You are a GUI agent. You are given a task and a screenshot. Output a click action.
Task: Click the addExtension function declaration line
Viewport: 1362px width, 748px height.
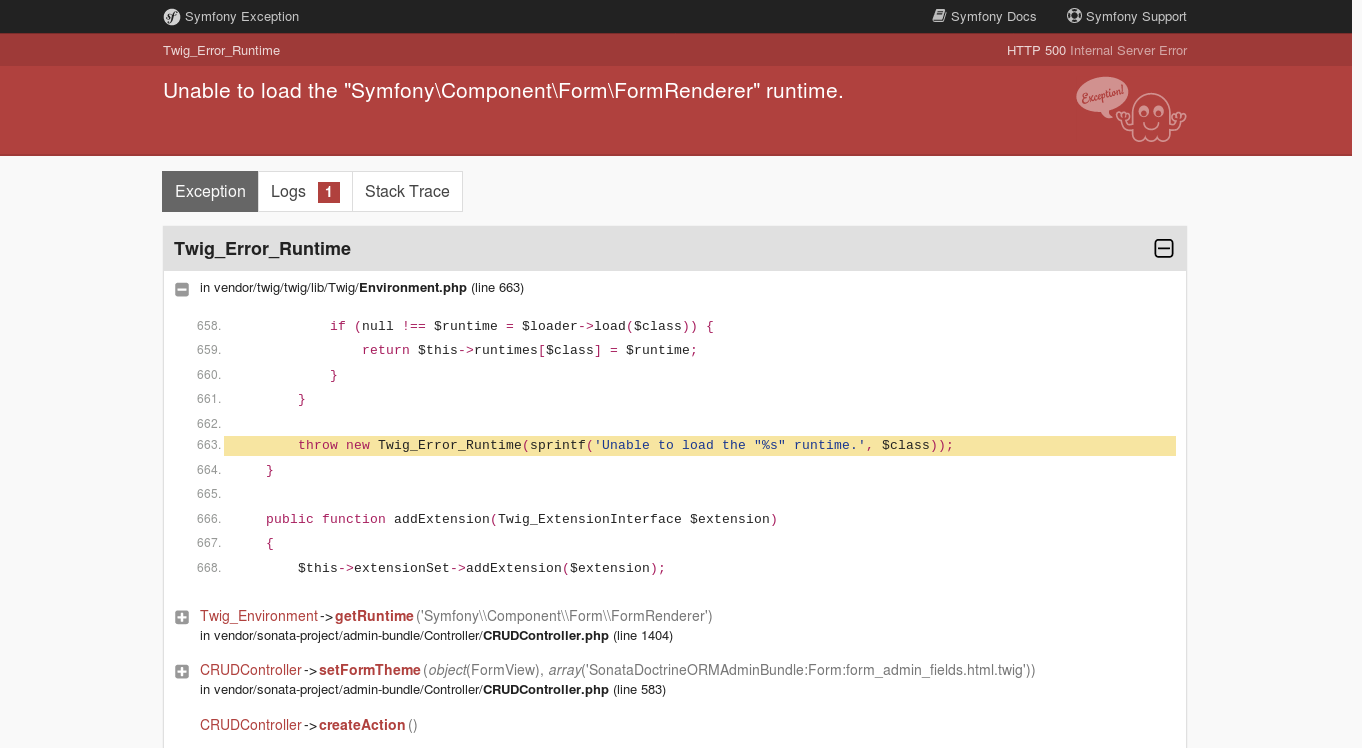[521, 519]
